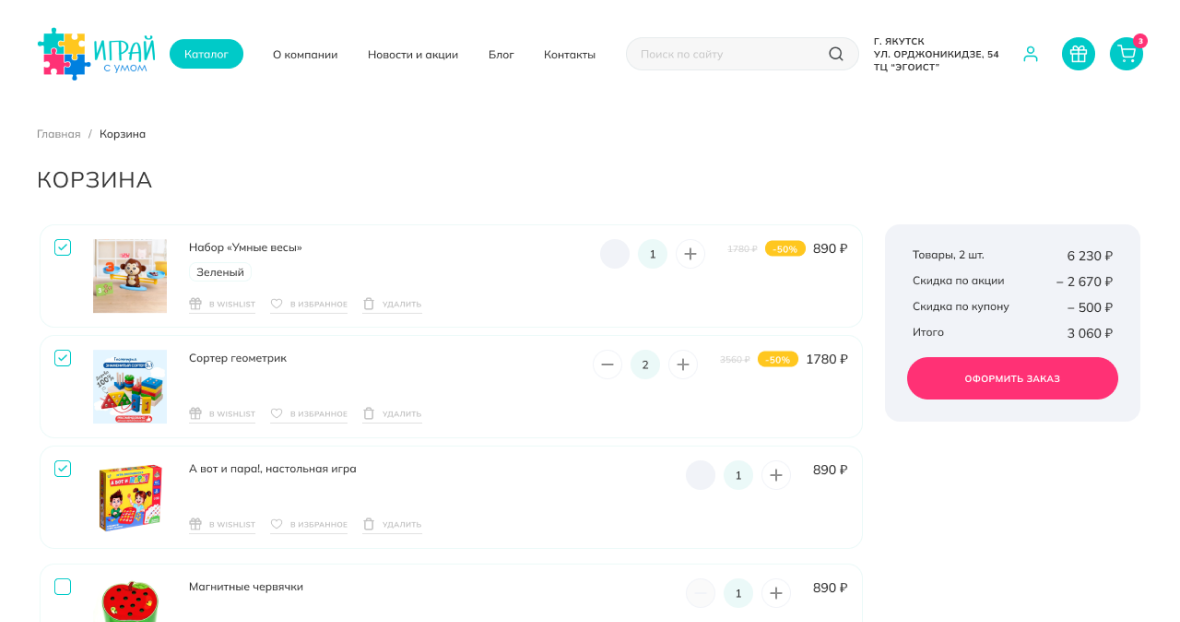
Task: Go to Главная breadcrumb link
Action: pyautogui.click(x=59, y=134)
